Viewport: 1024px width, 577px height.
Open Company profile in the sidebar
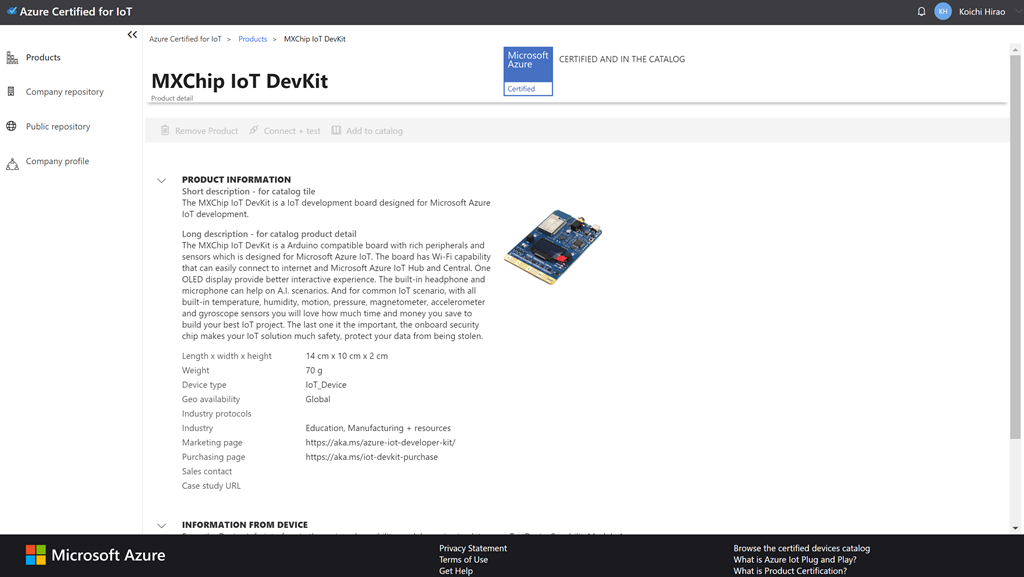[57, 161]
